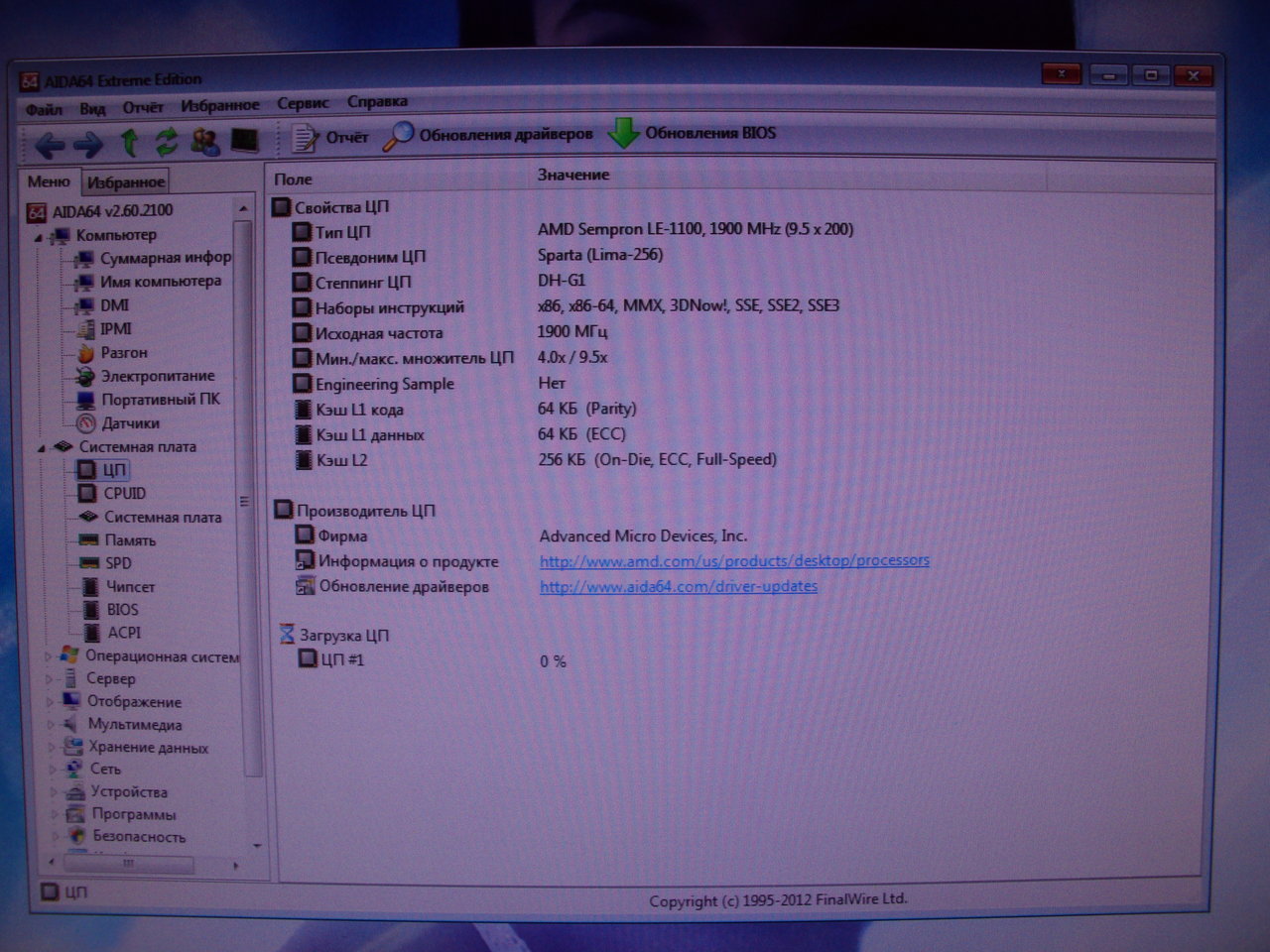The height and width of the screenshot is (952, 1270).
Task: Select the Исходная частота row
Action: pos(449,332)
